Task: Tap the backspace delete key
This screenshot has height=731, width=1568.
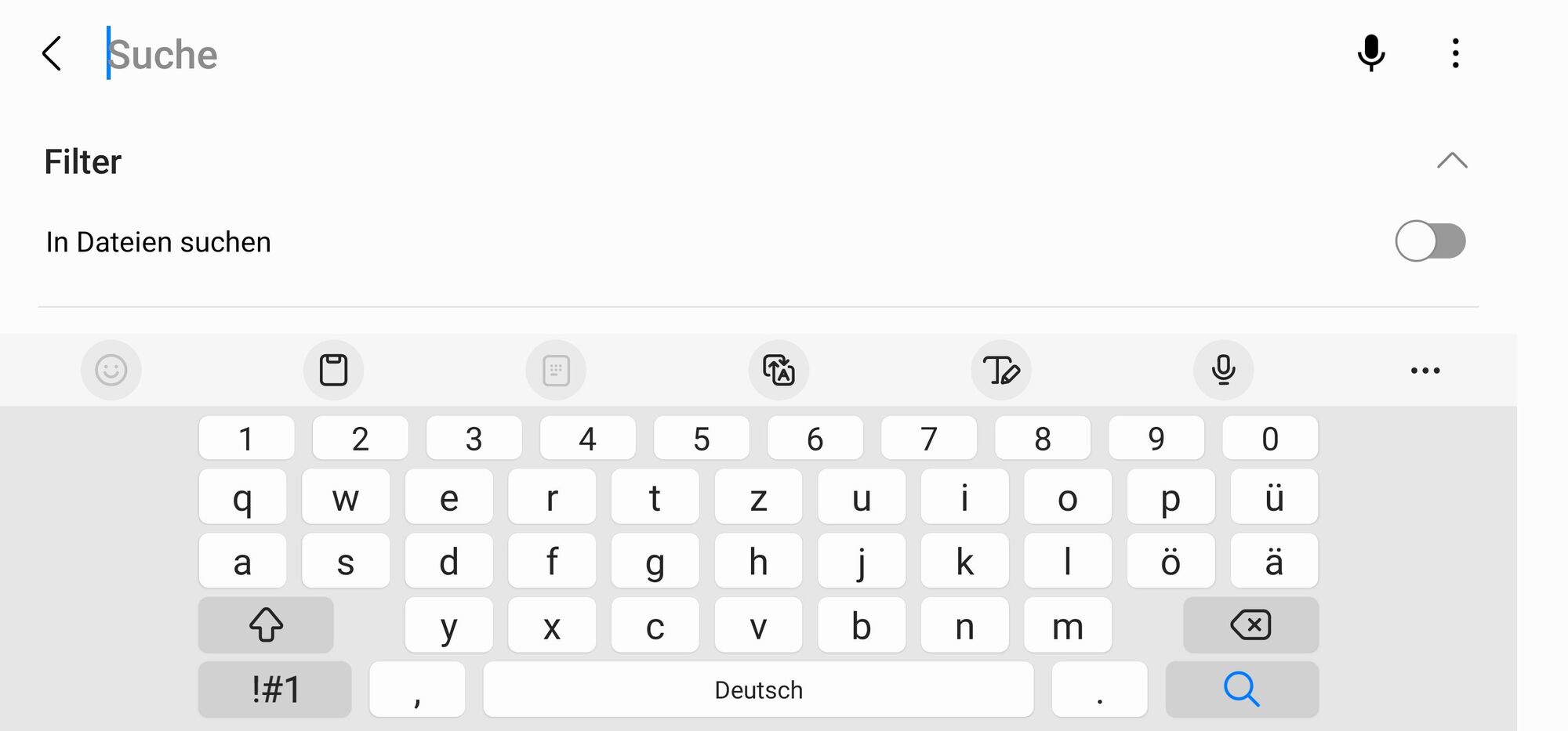Action: pyautogui.click(x=1250, y=625)
